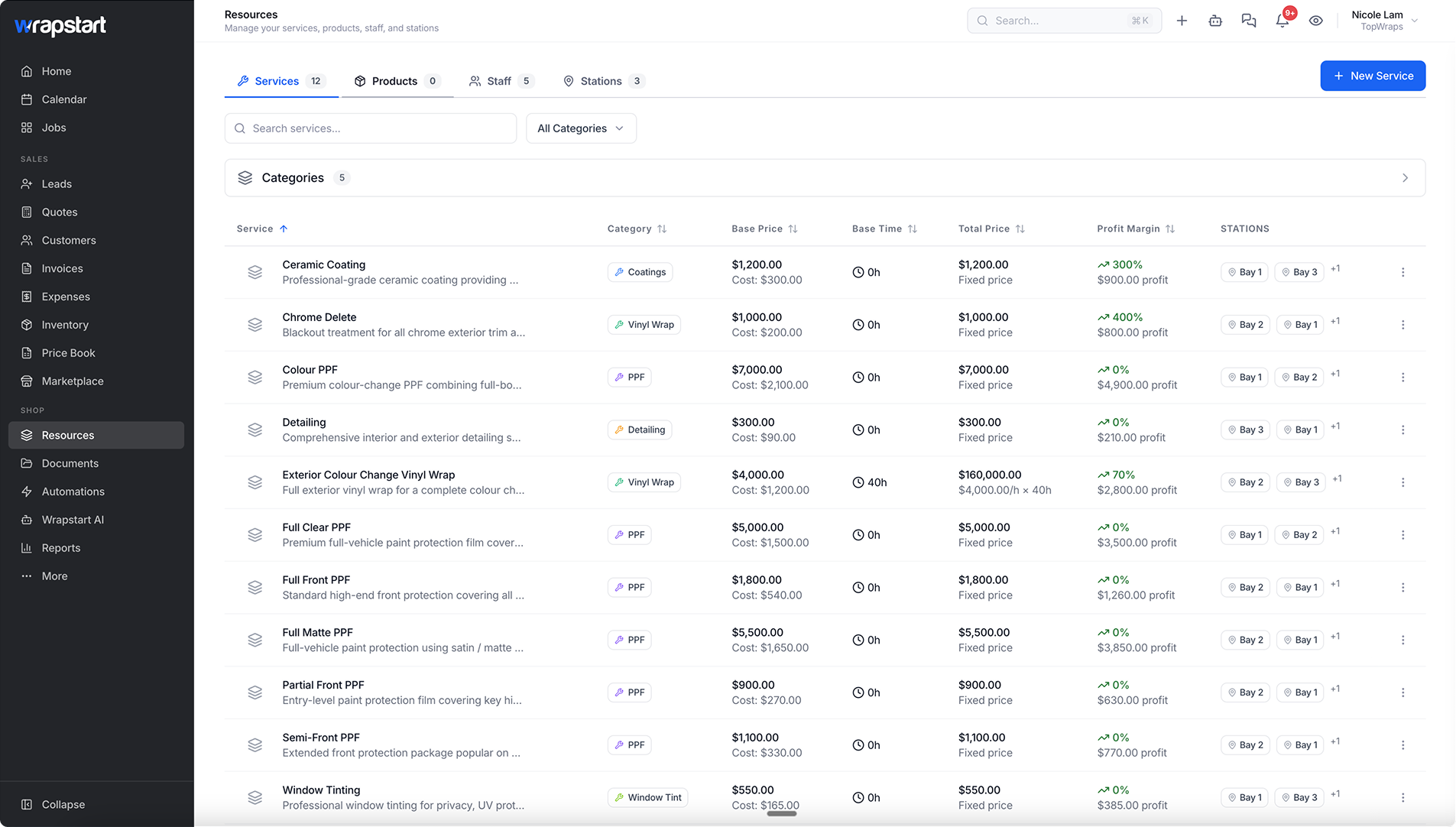Open the All Categories dropdown
Image resolution: width=1456 pixels, height=827 pixels.
point(581,128)
